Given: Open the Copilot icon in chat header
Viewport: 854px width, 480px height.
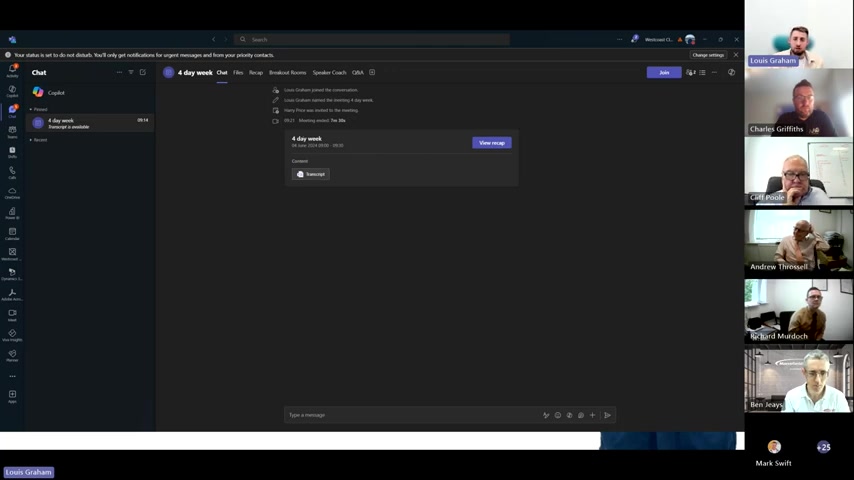Looking at the screenshot, I should [731, 72].
